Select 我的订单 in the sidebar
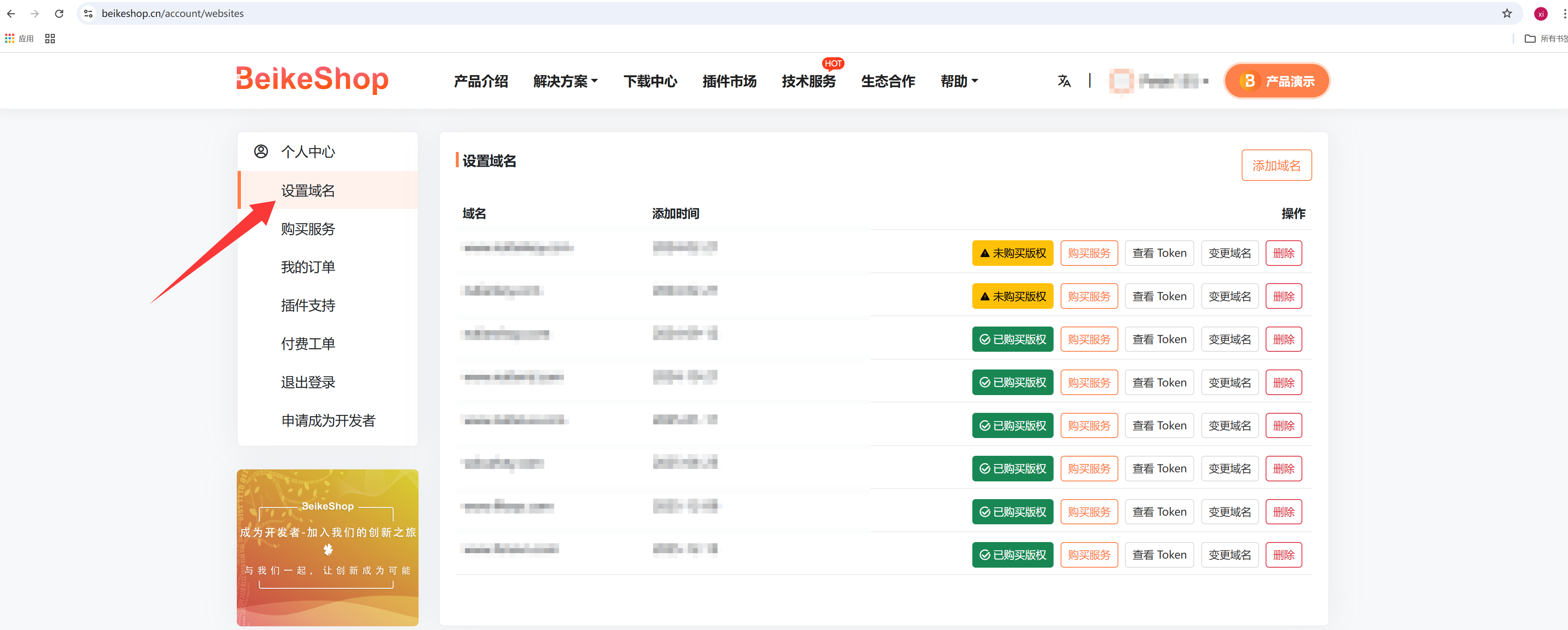The height and width of the screenshot is (630, 1568). point(308,267)
